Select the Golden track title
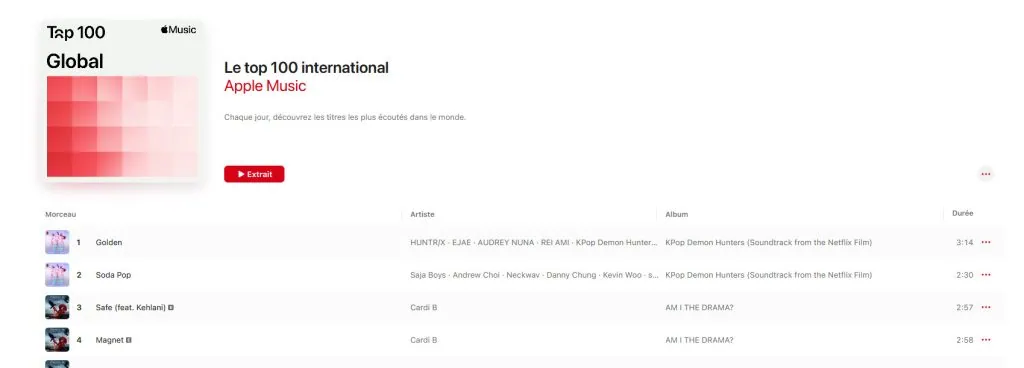Image resolution: width=1024 pixels, height=368 pixels. (108, 242)
